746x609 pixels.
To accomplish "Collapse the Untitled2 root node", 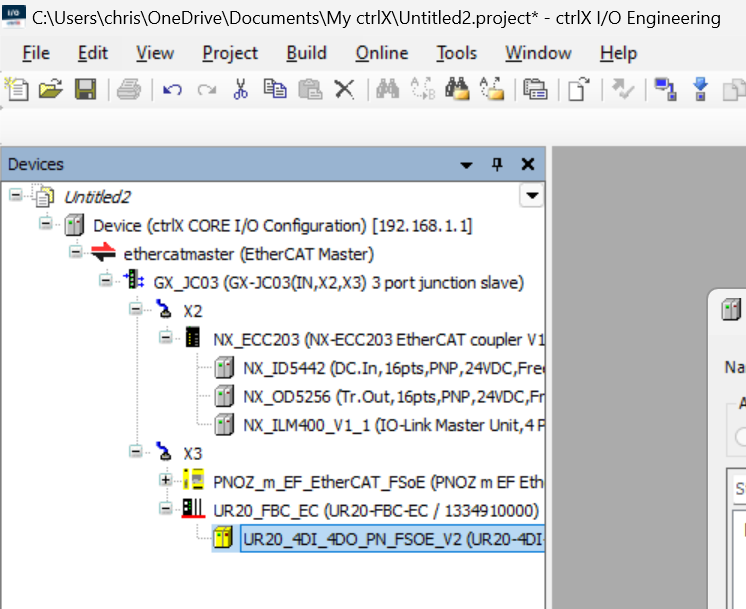I will click(16, 195).
